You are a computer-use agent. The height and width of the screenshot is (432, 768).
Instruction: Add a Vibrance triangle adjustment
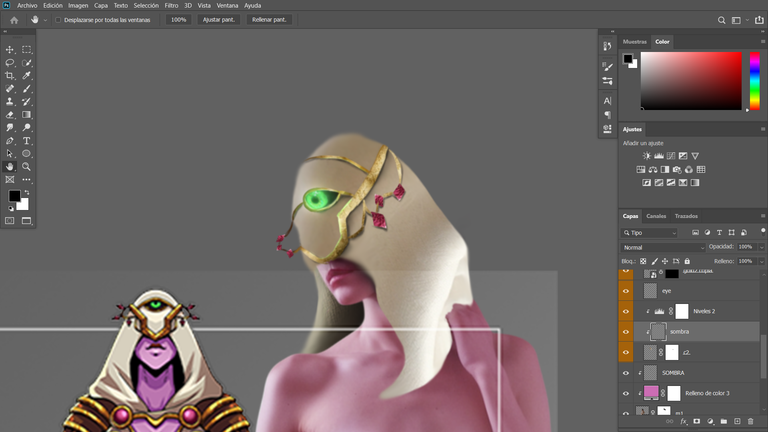click(x=695, y=156)
